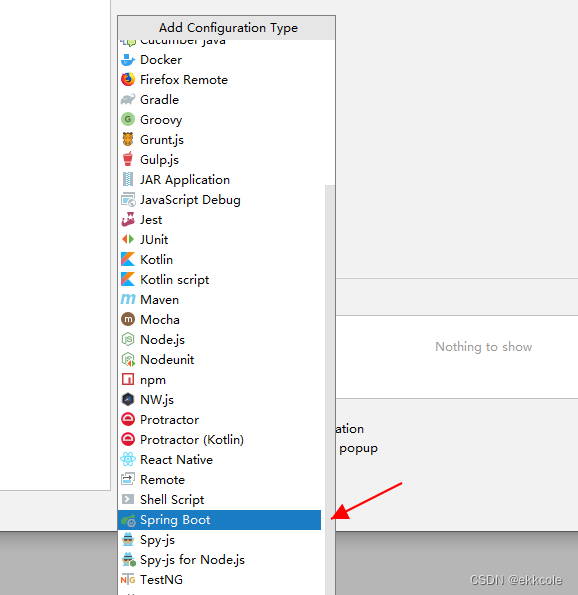Click the JUnit arrows icon

coord(128,239)
